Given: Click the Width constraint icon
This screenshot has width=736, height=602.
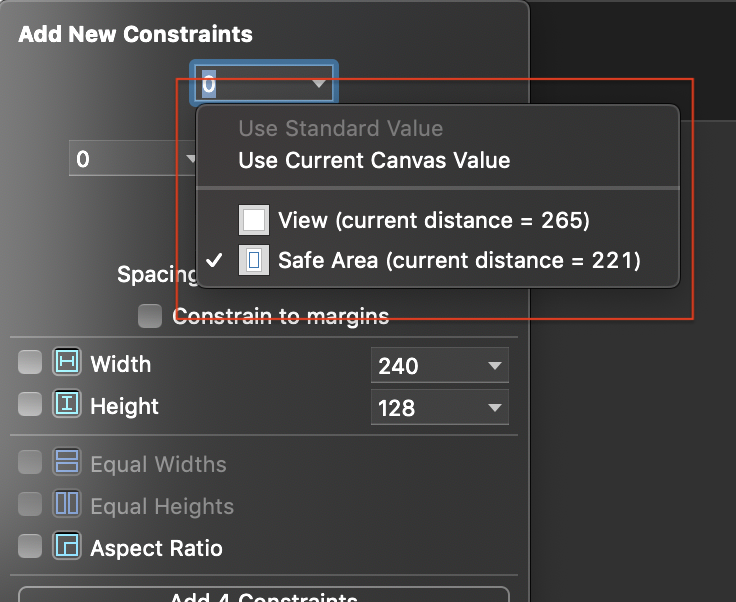Looking at the screenshot, I should coord(67,363).
